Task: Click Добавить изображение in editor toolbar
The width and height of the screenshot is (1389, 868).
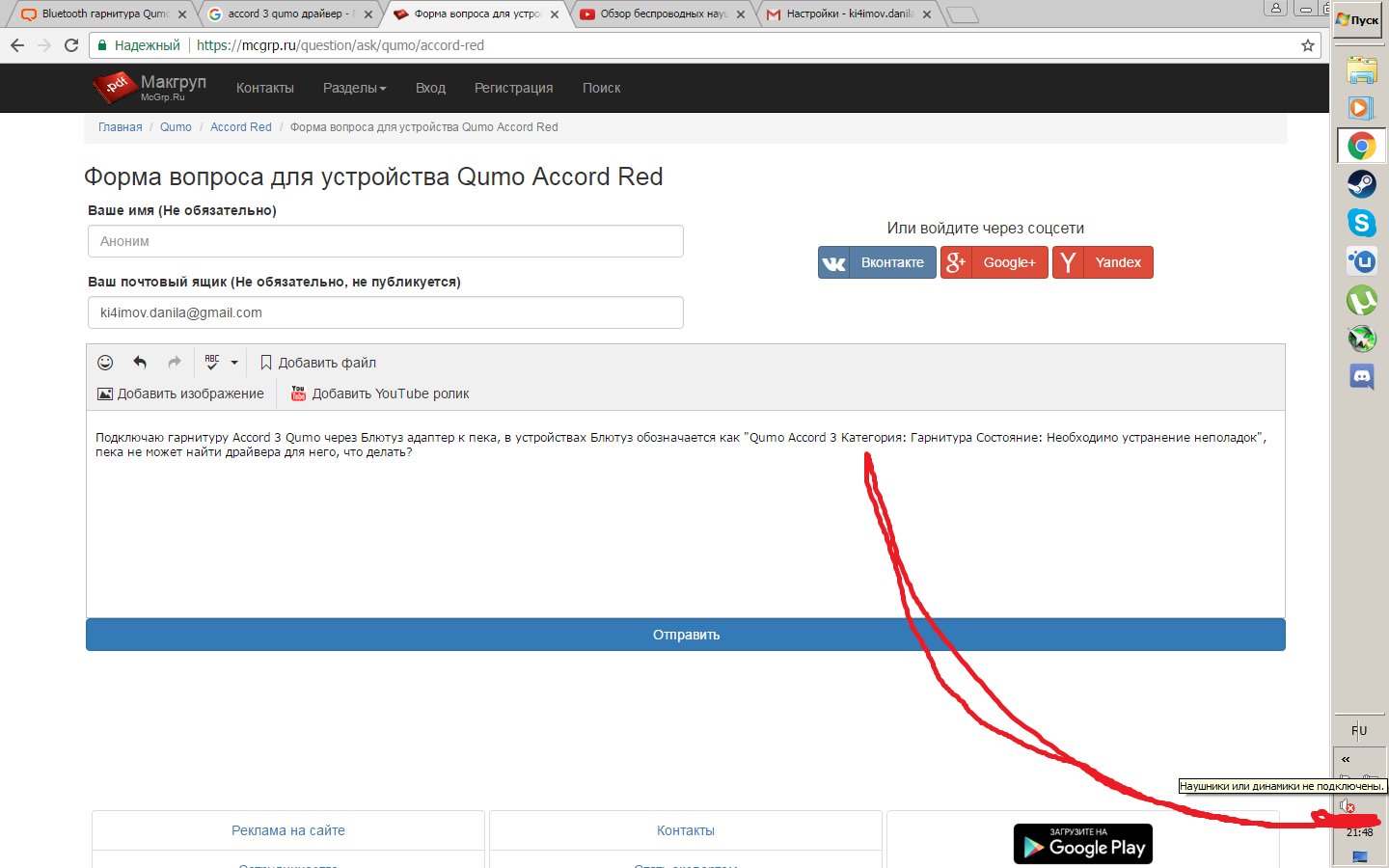Action: tap(180, 393)
